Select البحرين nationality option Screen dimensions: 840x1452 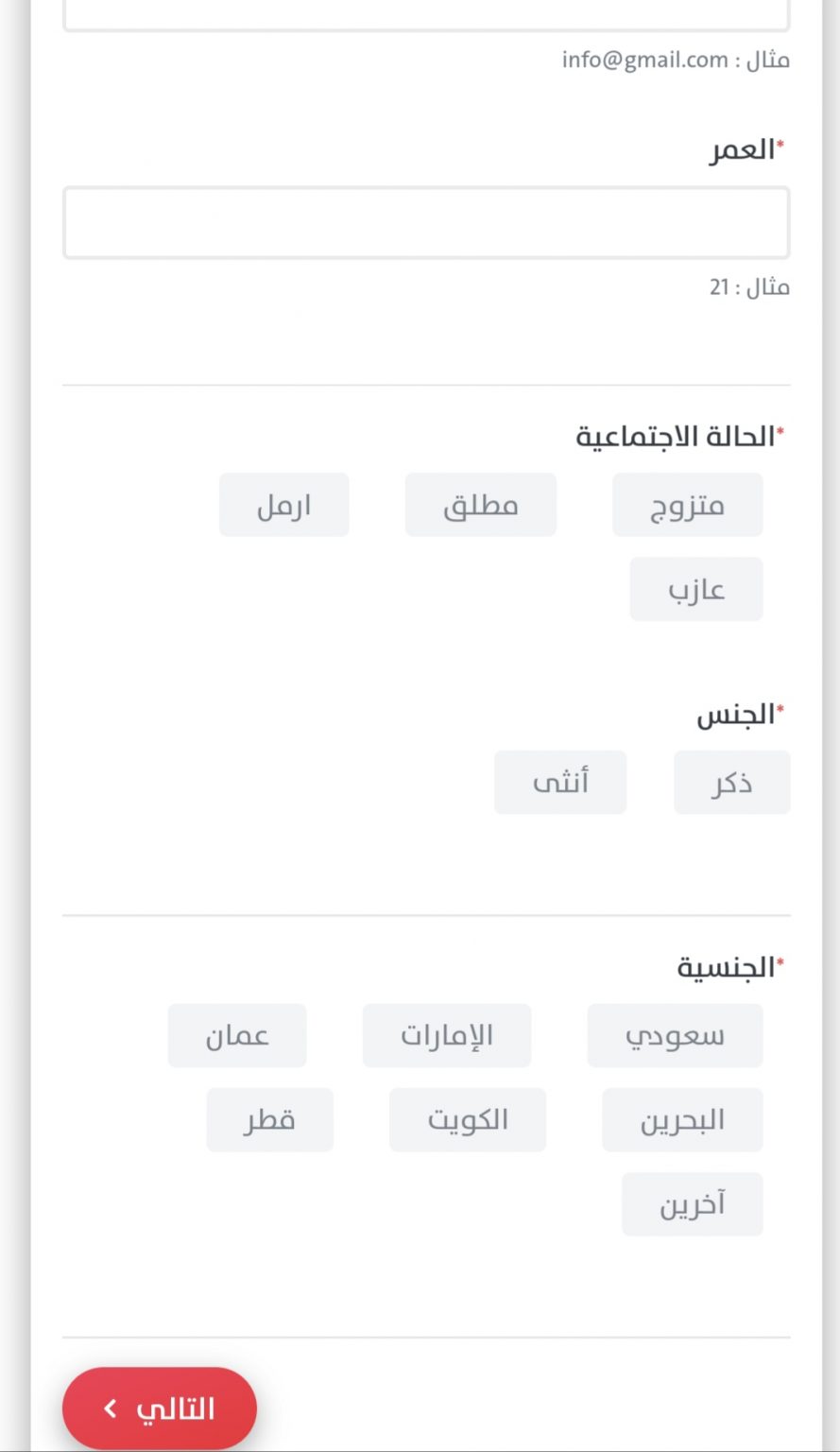click(682, 1119)
